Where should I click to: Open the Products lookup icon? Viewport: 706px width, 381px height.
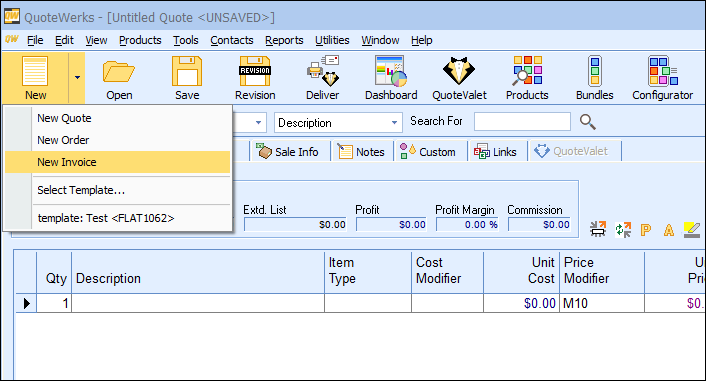(527, 77)
